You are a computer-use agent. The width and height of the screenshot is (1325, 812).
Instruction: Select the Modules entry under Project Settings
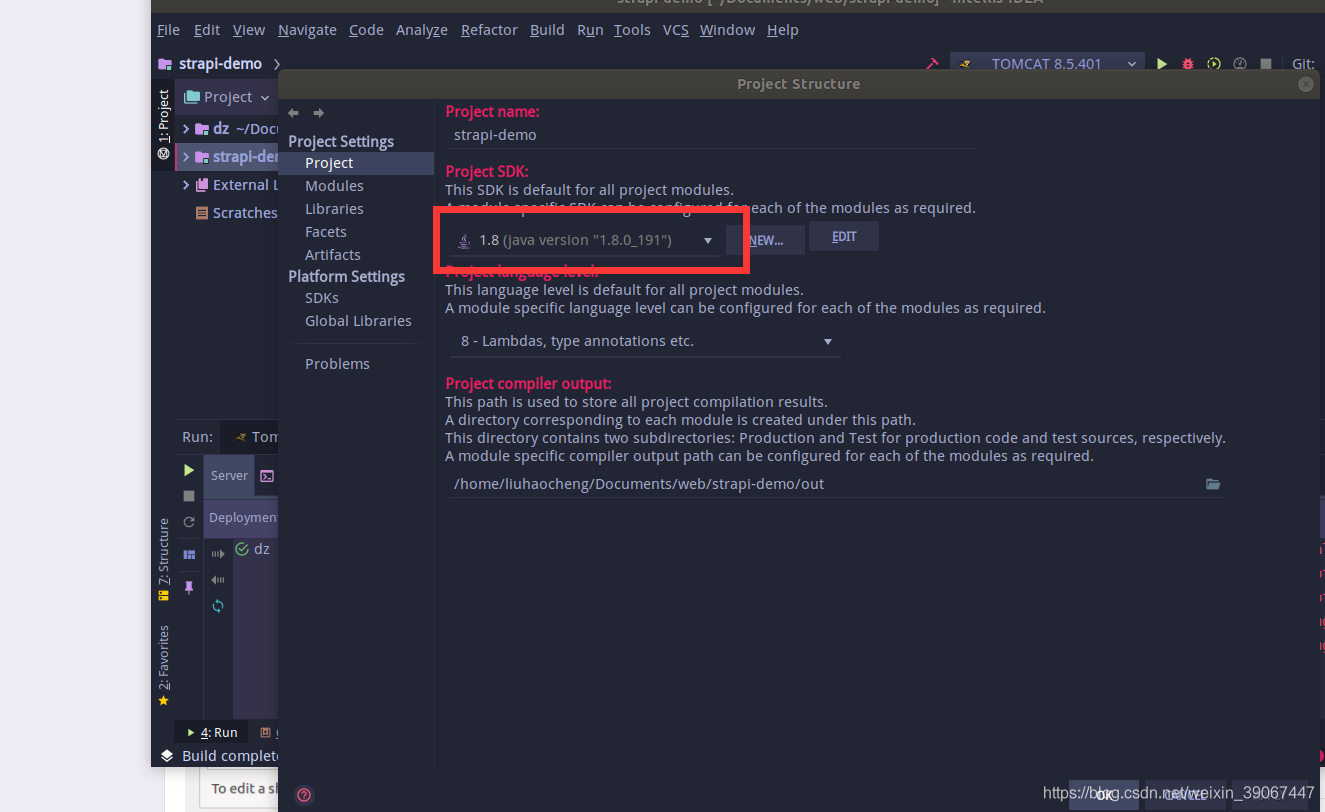tap(334, 185)
